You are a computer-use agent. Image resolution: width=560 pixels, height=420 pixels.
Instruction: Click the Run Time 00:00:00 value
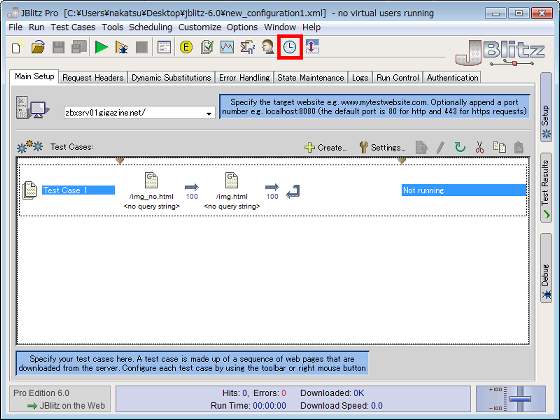click(270, 406)
